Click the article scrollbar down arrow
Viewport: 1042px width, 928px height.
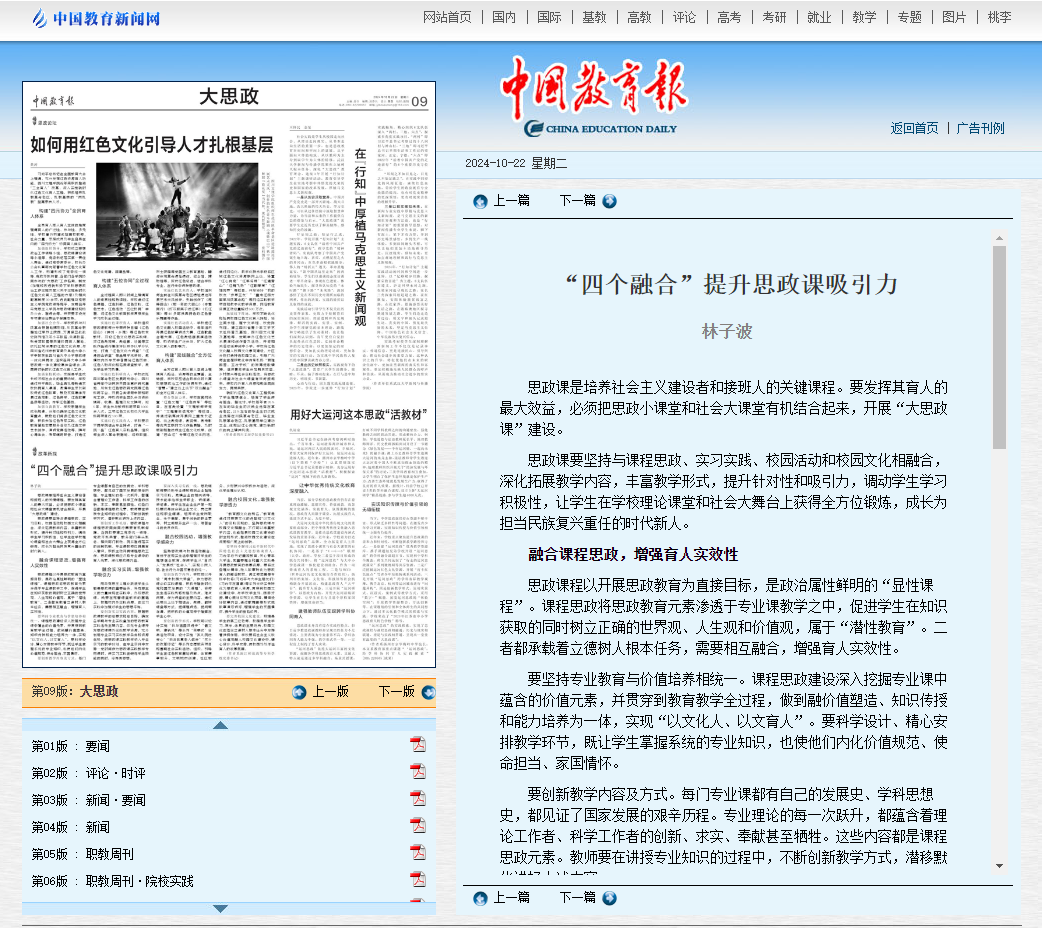click(x=999, y=866)
